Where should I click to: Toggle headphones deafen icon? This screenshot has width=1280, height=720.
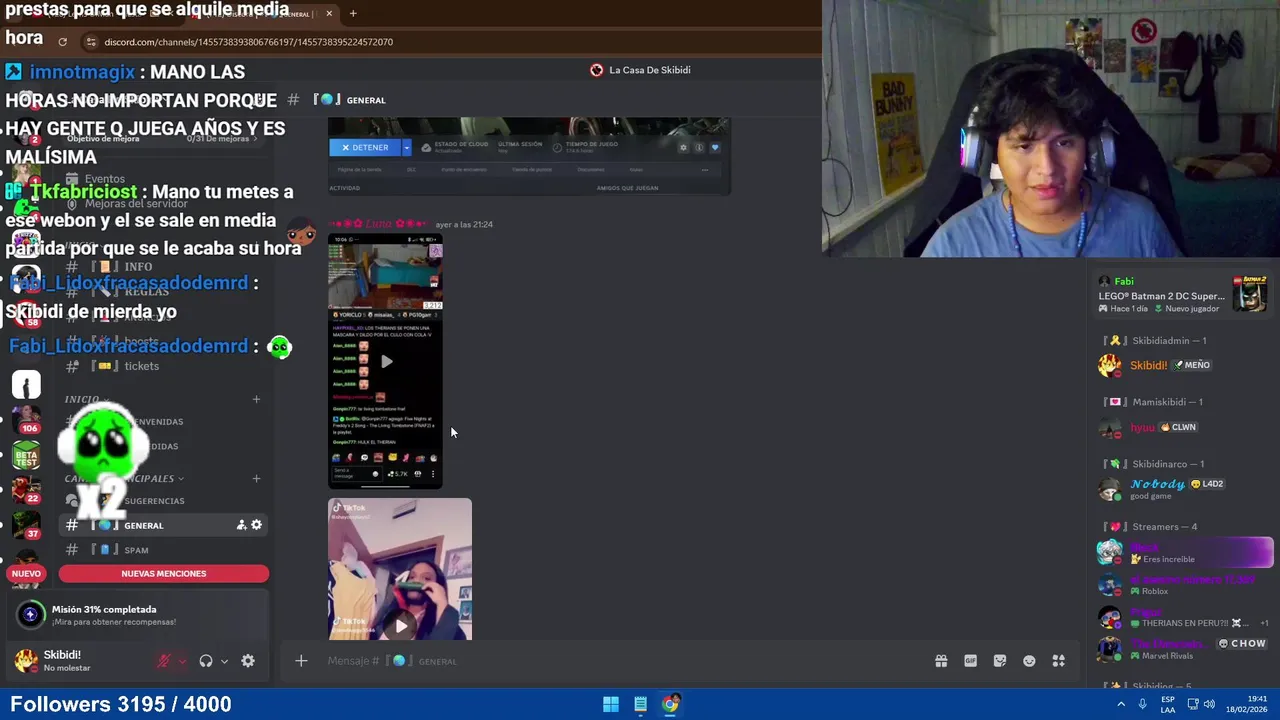tap(206, 661)
